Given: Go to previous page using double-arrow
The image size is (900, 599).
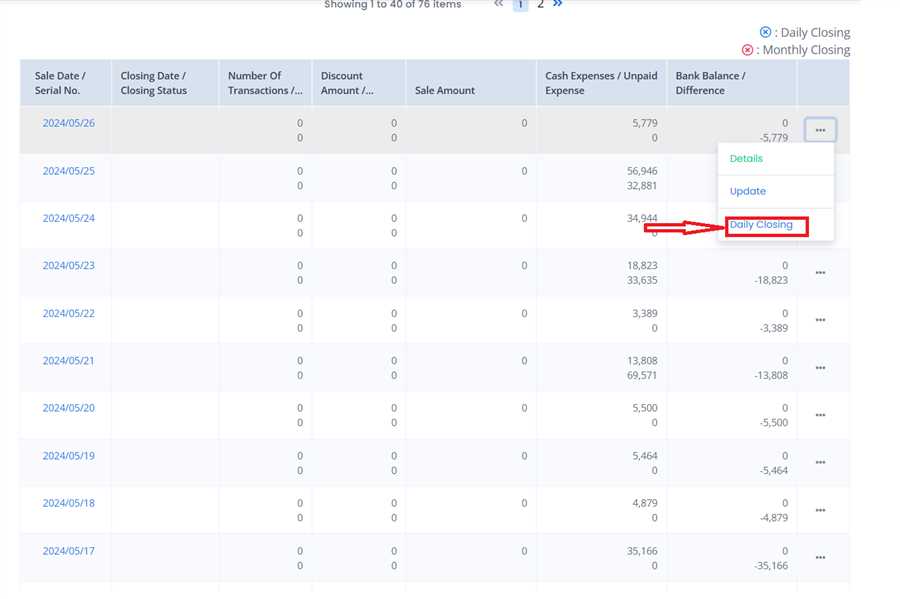Looking at the screenshot, I should pyautogui.click(x=499, y=4).
